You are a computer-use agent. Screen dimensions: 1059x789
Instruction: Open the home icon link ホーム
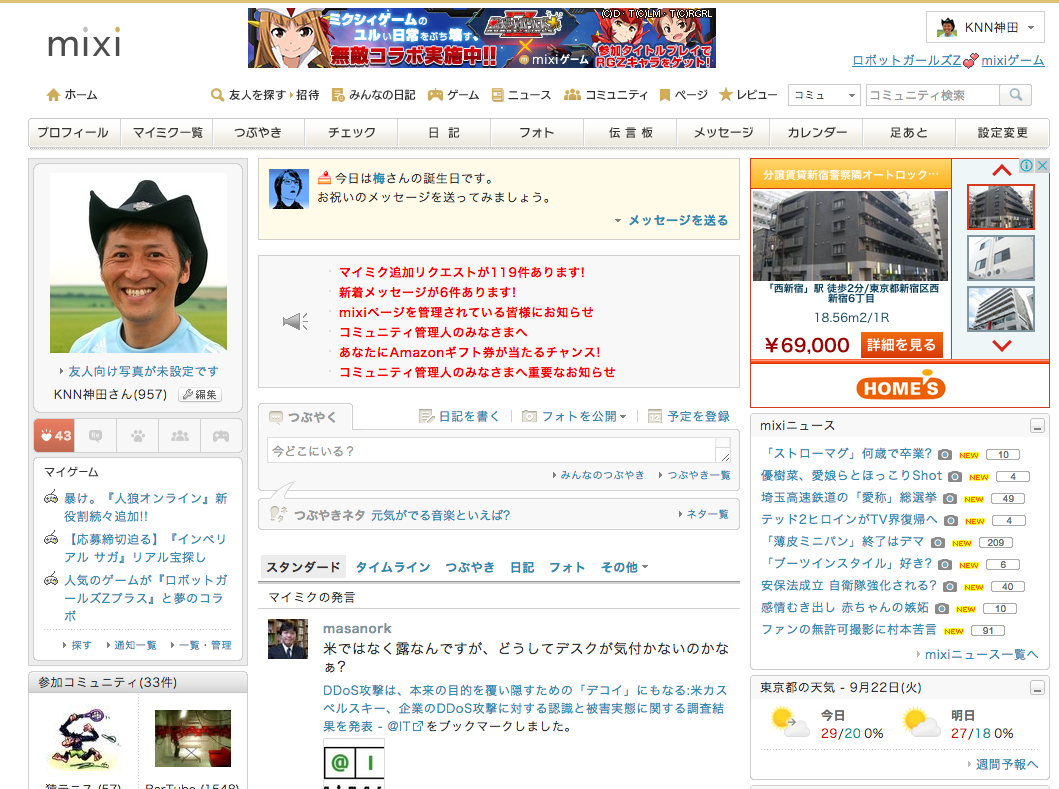[72, 95]
